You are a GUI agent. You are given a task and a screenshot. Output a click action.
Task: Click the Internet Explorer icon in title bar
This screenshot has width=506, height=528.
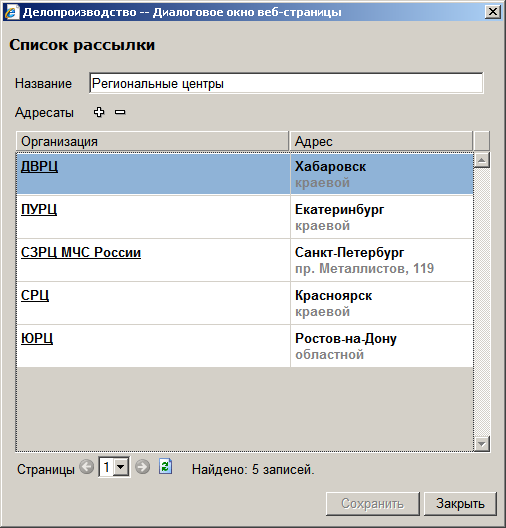(11, 12)
